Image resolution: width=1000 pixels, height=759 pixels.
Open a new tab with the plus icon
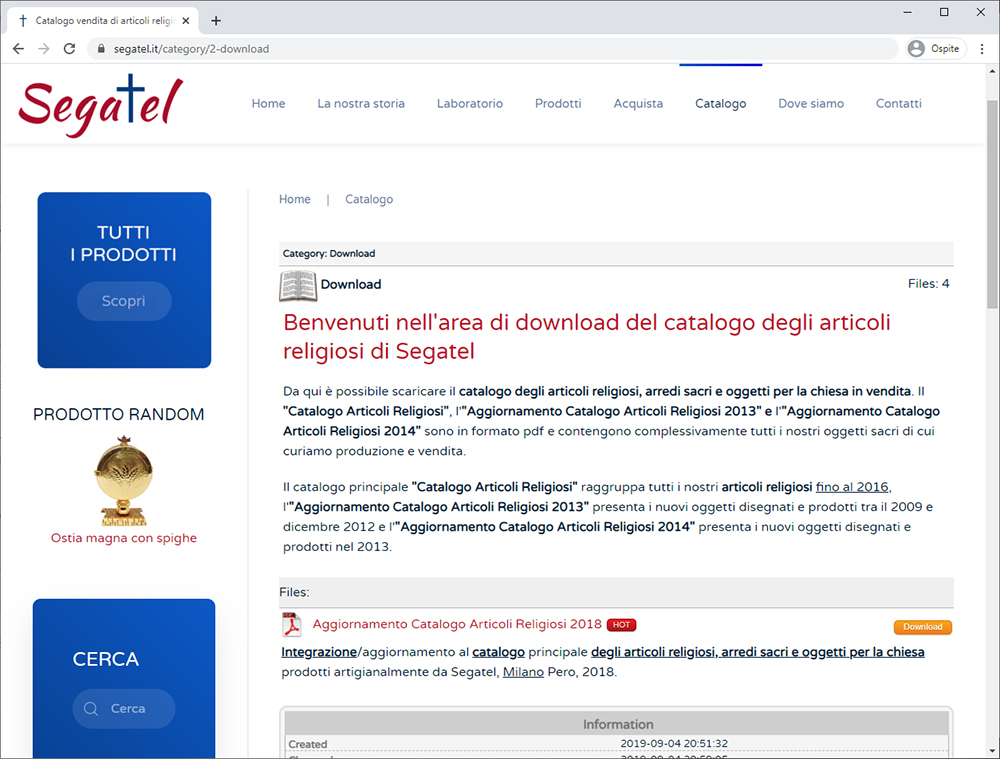click(x=216, y=21)
